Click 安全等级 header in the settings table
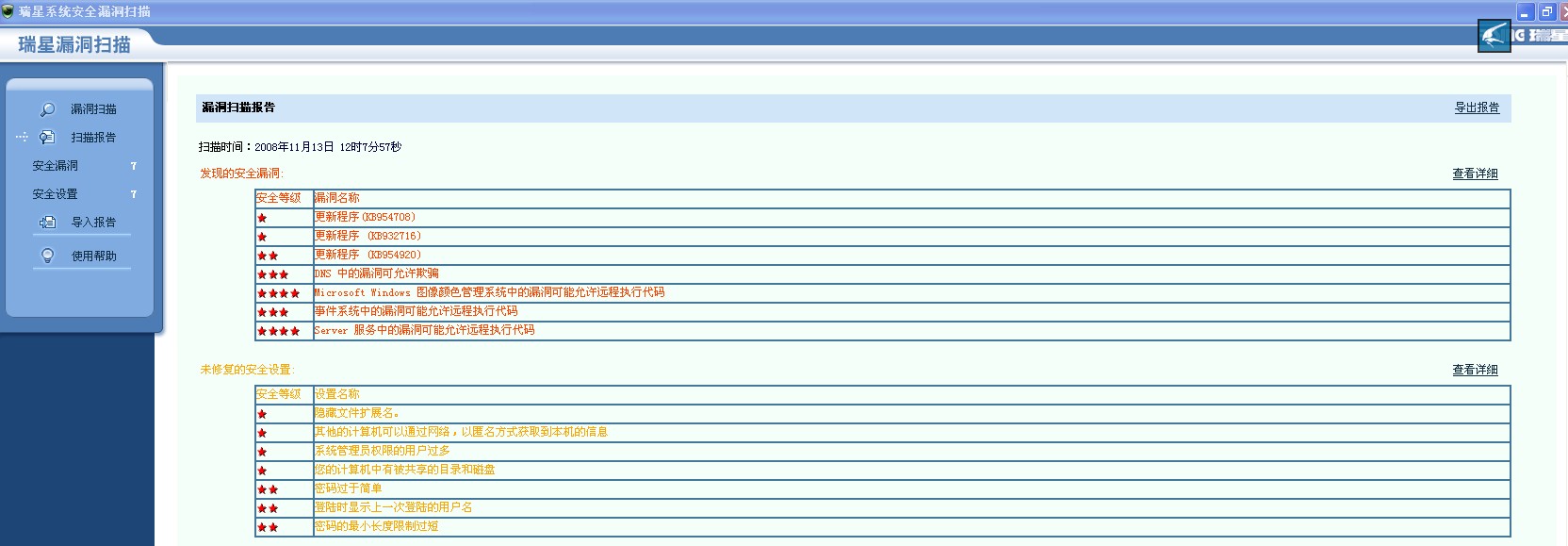1568x546 pixels. click(278, 394)
